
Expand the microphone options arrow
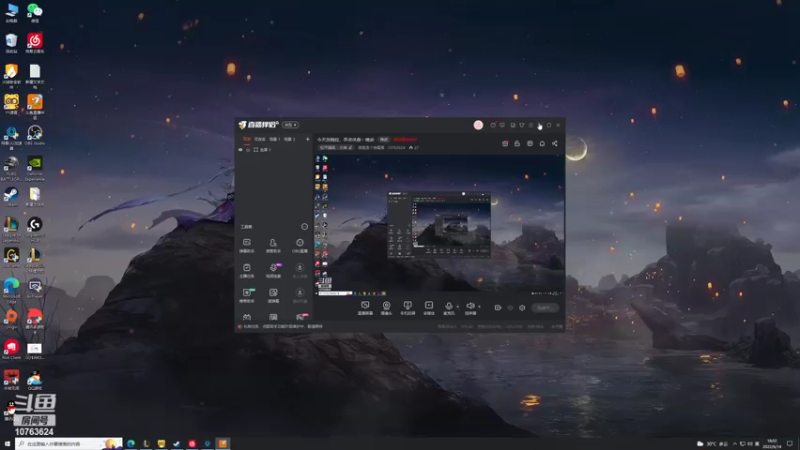[x=458, y=307]
